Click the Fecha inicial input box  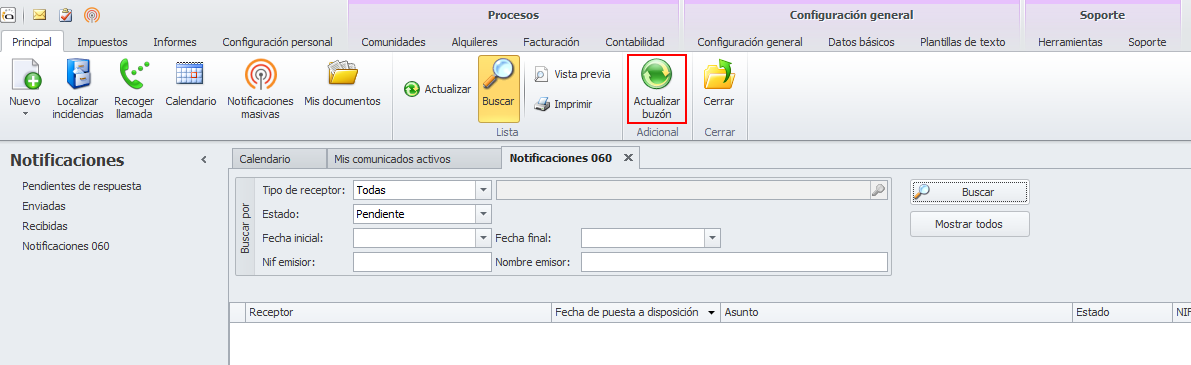[x=415, y=238]
